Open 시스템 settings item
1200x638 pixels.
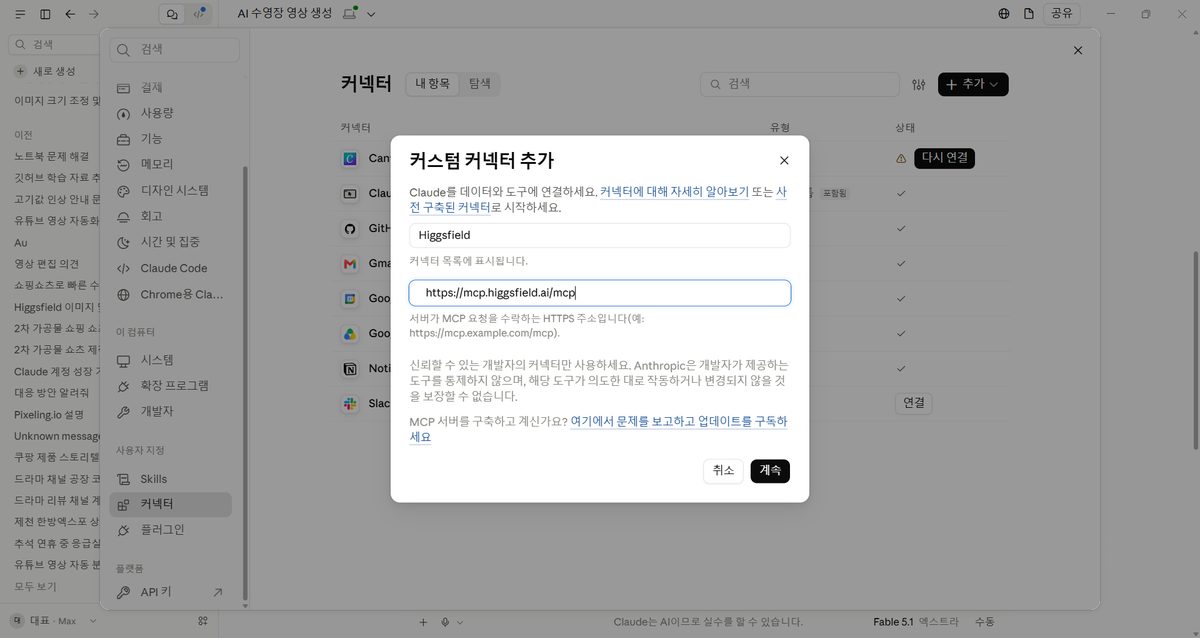tap(170, 360)
